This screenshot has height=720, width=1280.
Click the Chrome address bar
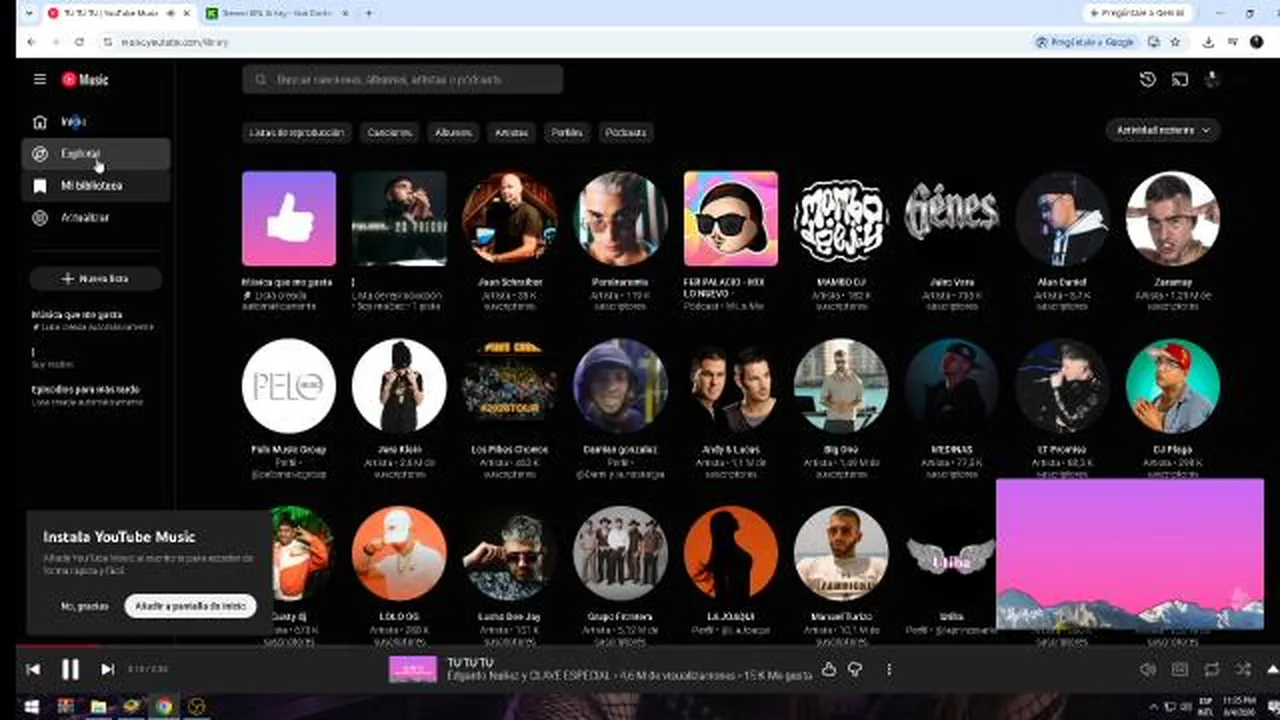tap(560, 42)
